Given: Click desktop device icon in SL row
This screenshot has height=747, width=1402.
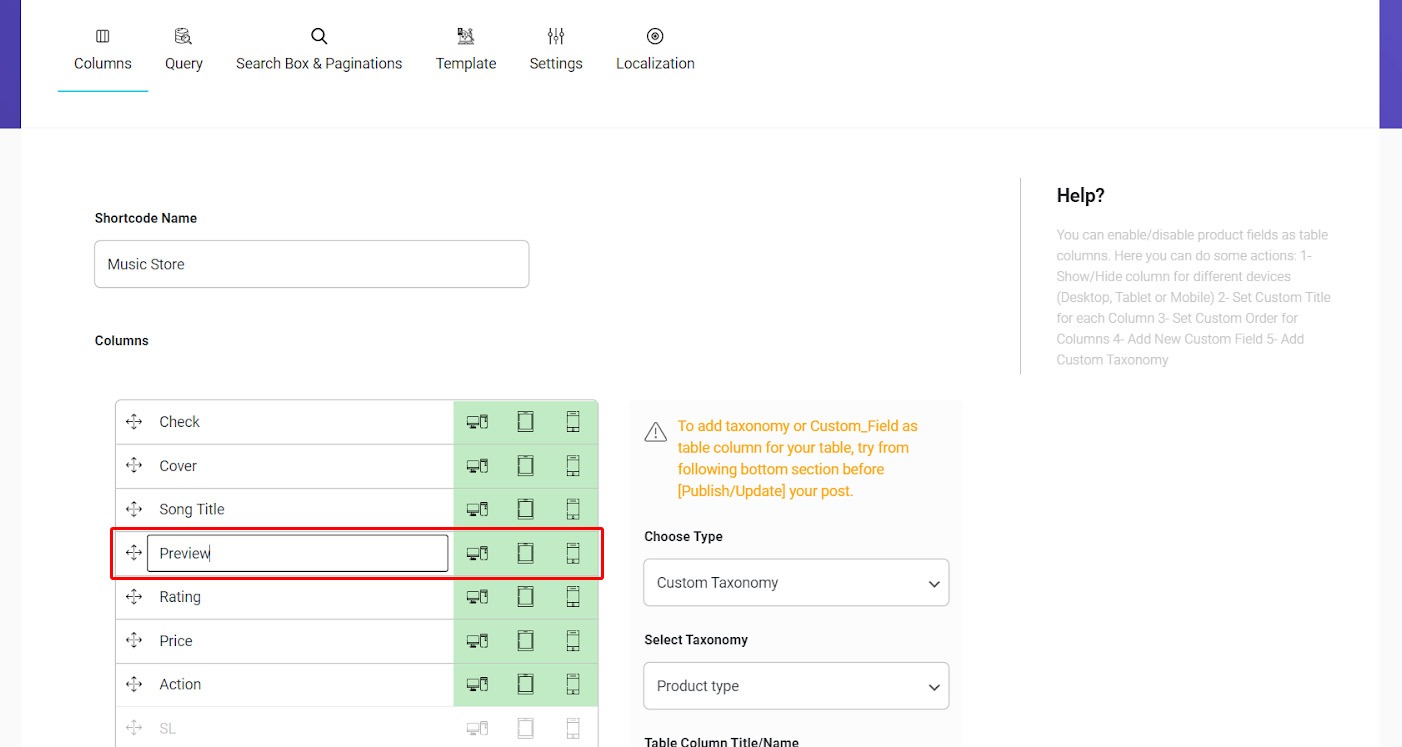Looking at the screenshot, I should (477, 728).
